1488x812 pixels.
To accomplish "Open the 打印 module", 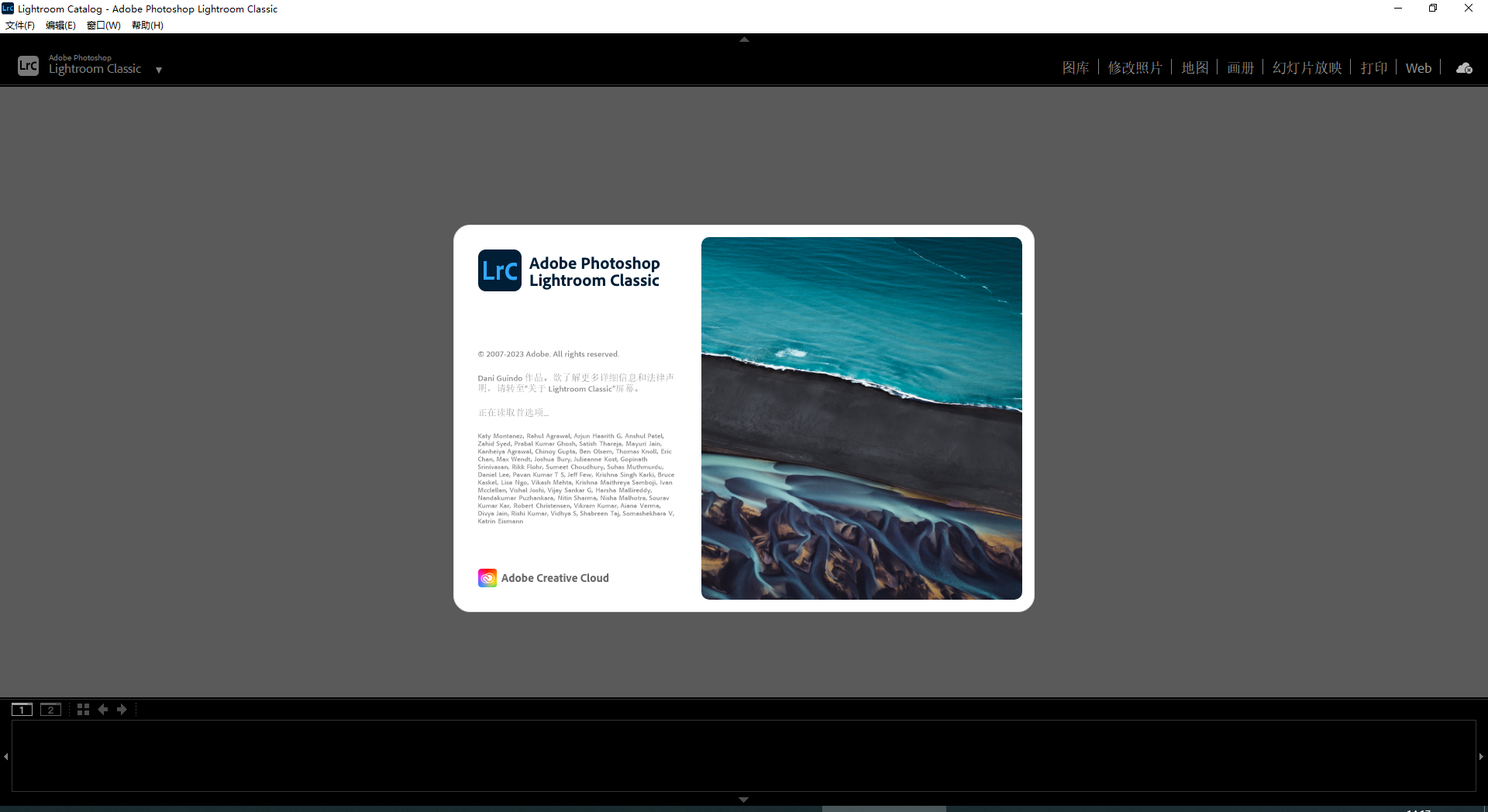I will (x=1373, y=67).
